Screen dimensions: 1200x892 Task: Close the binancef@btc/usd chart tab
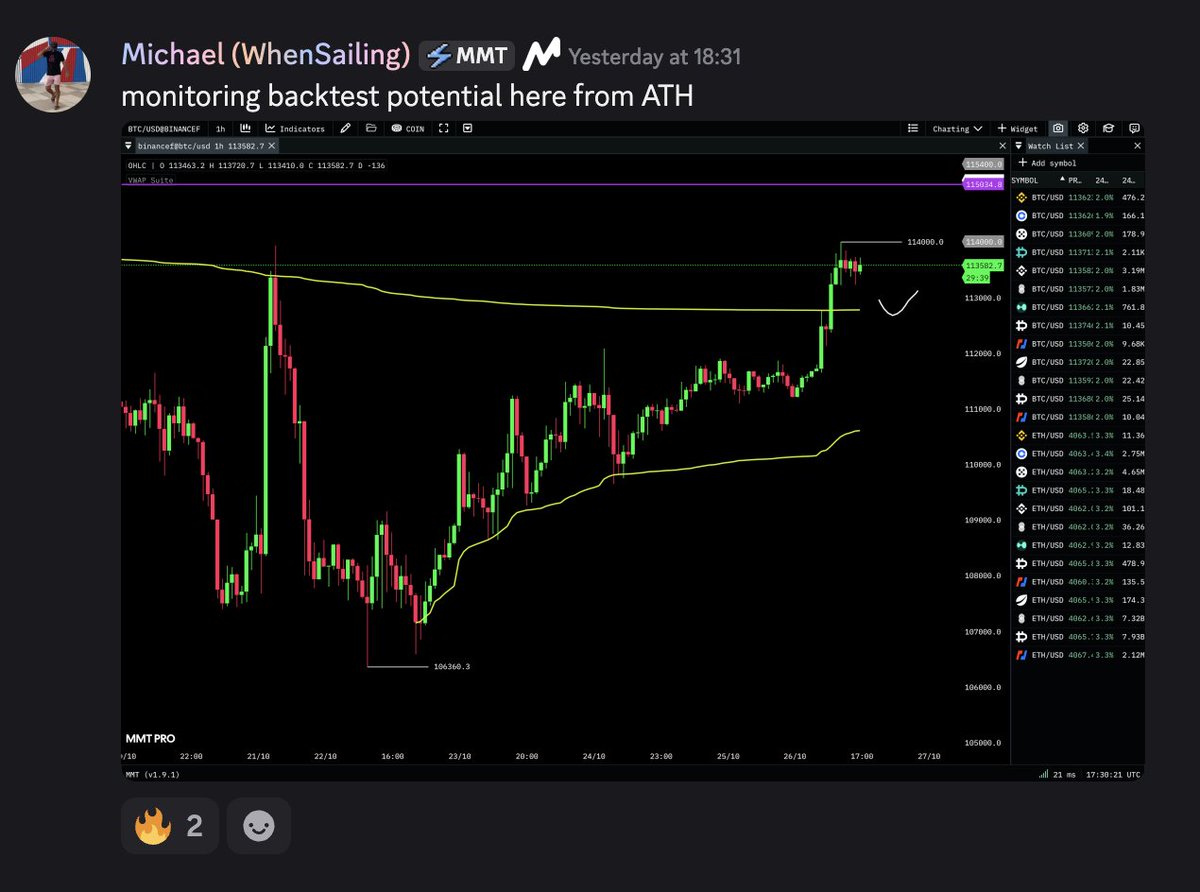(271, 146)
